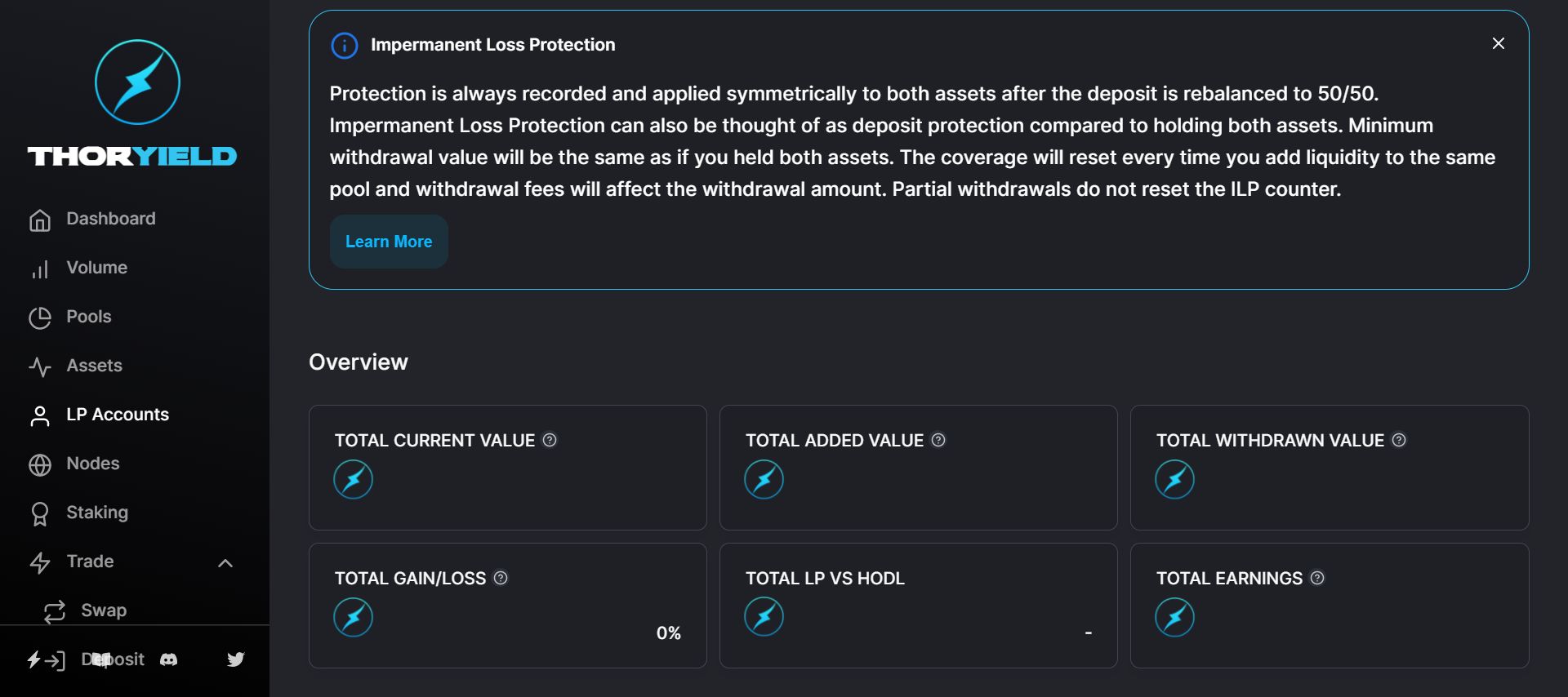Show help for Total Earnings

click(x=1318, y=578)
